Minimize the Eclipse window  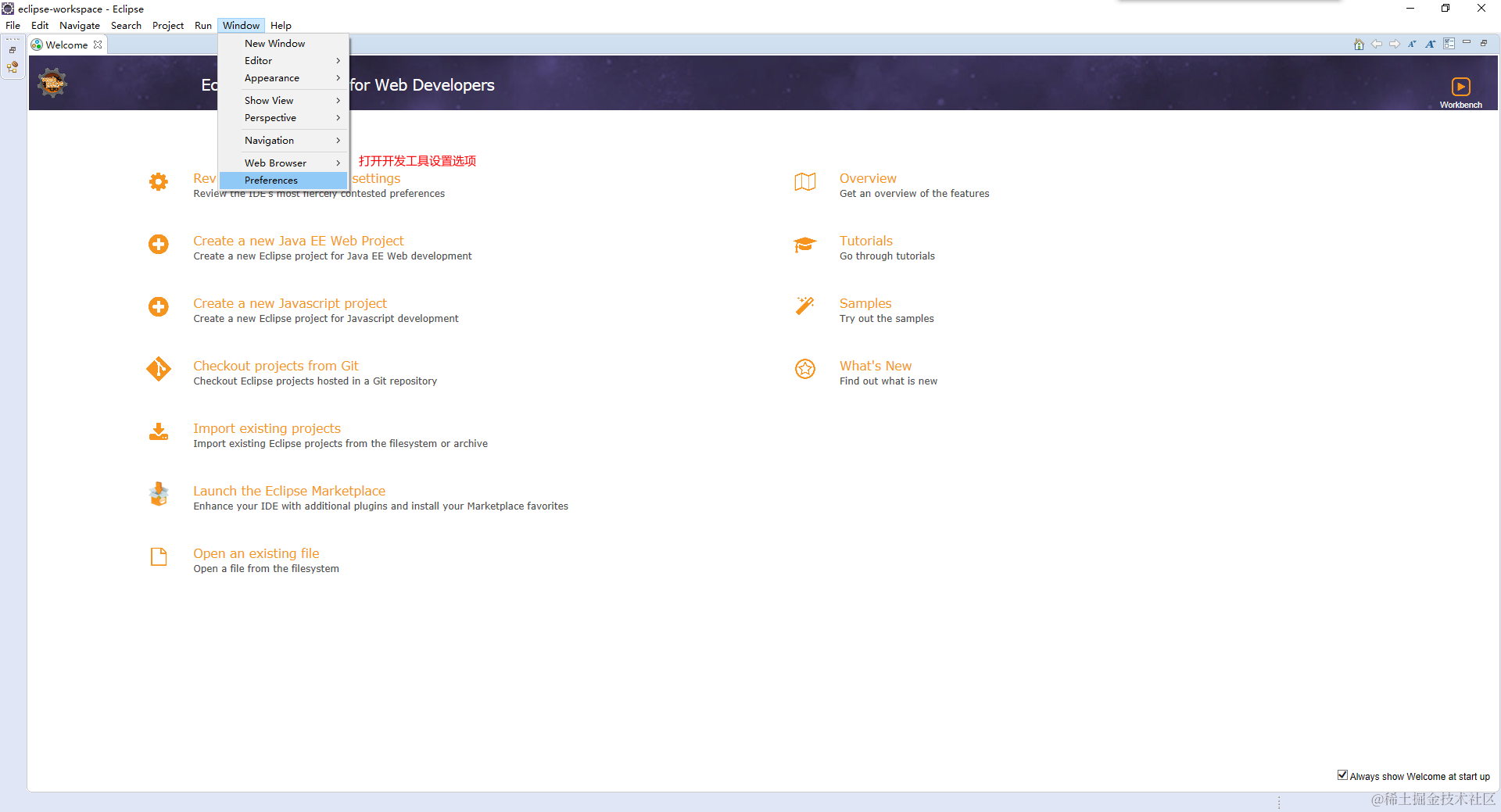[1410, 9]
